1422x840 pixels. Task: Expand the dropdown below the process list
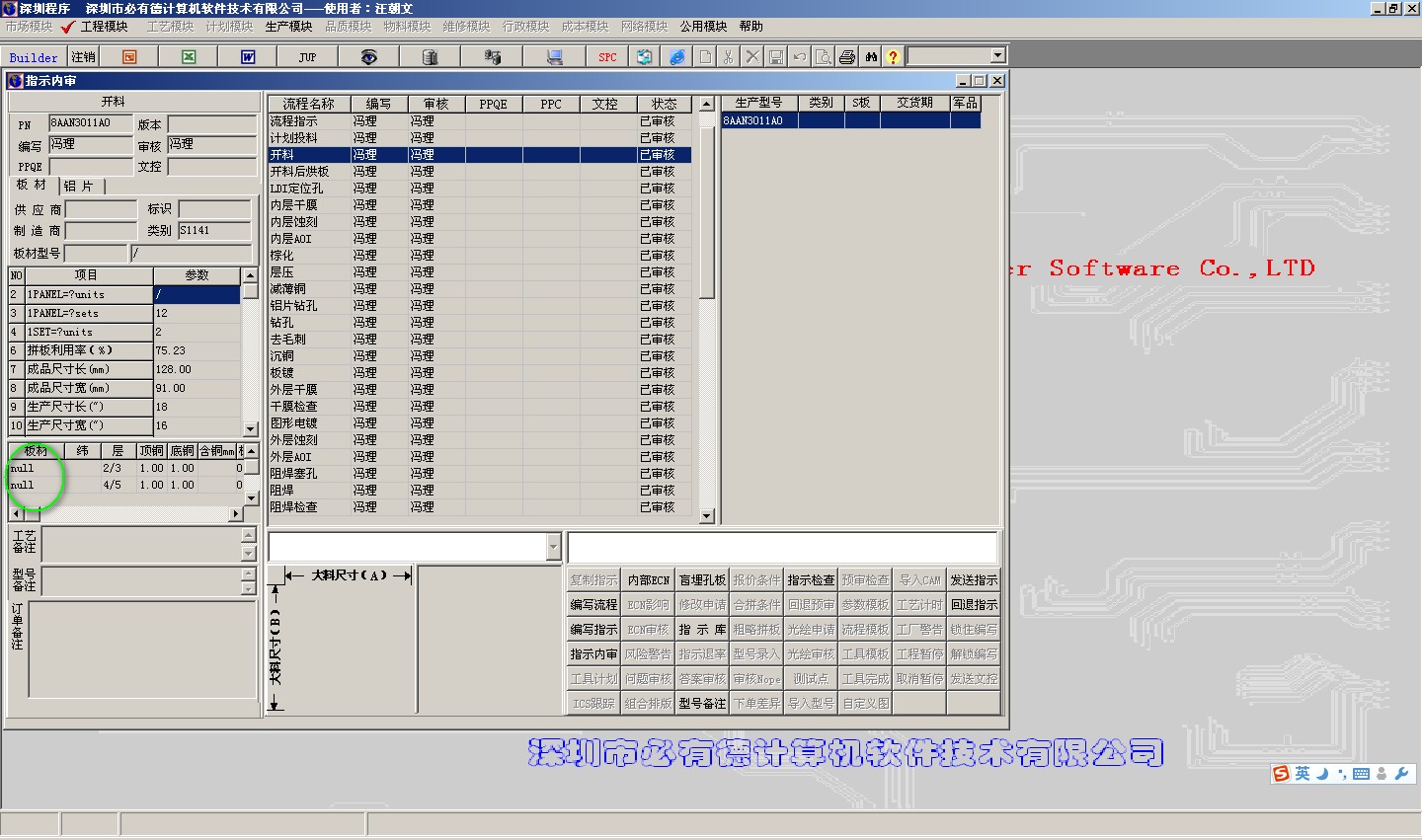coord(553,547)
